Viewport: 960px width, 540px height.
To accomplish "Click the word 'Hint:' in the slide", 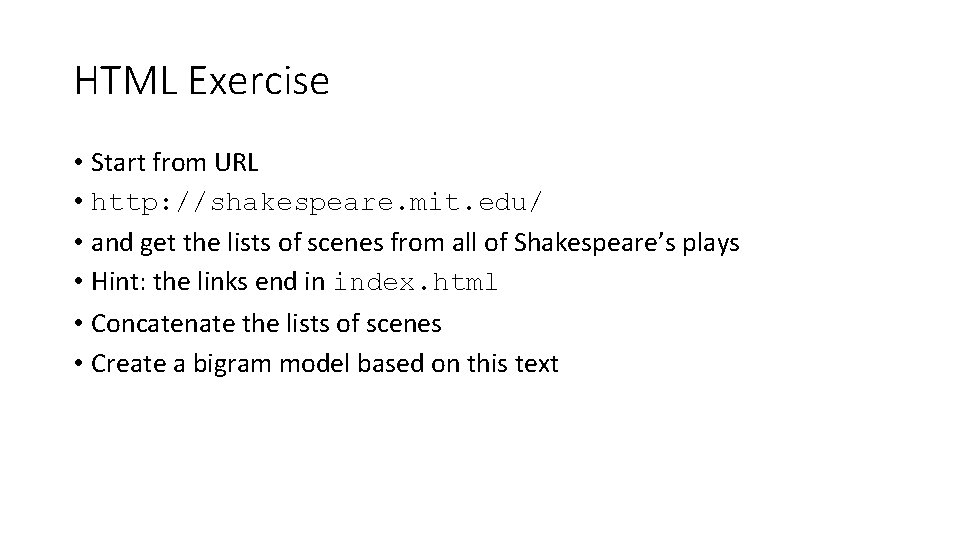I will click(119, 282).
